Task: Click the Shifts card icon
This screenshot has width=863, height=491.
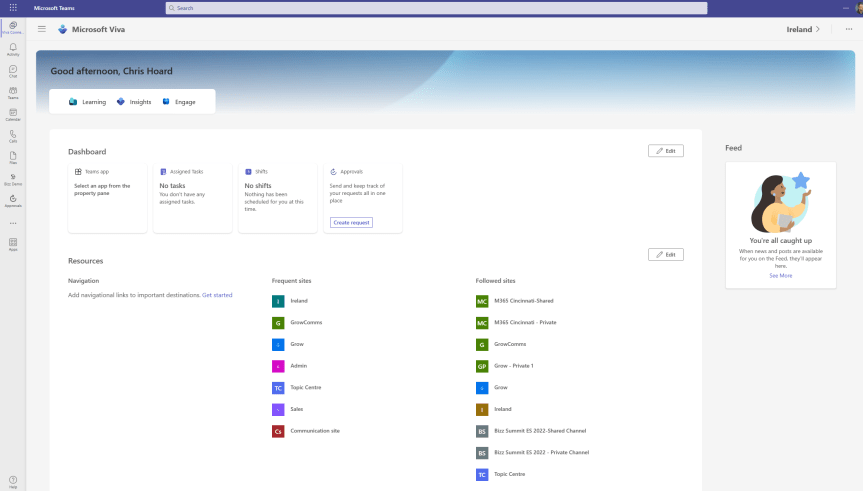Action: 248,172
